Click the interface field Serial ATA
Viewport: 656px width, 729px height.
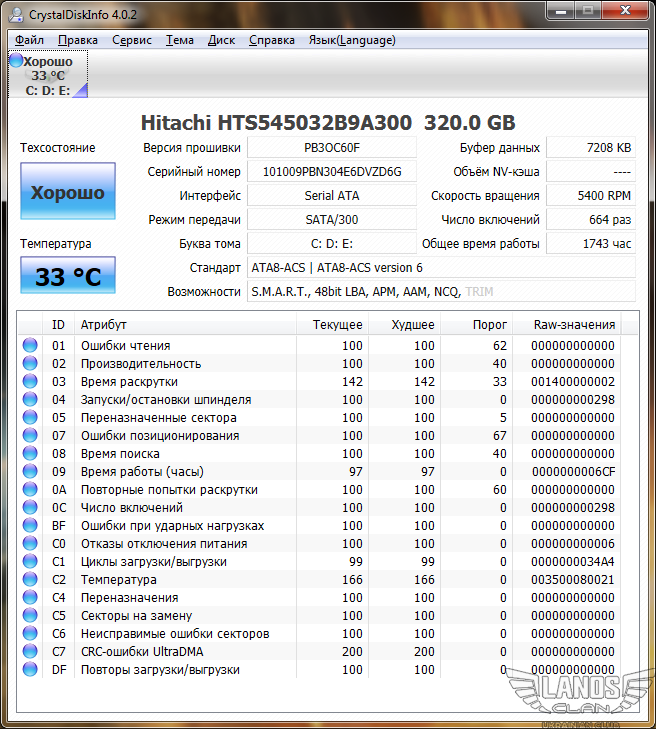332,196
